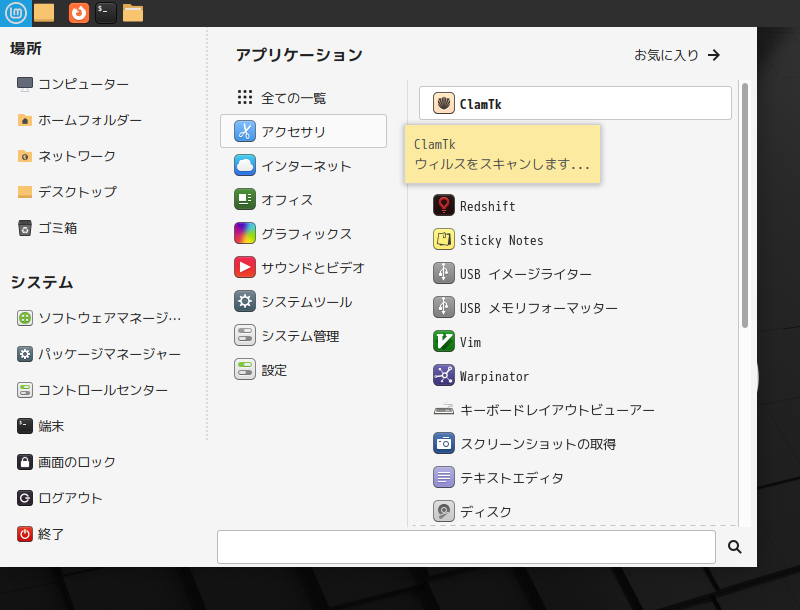Launch スクリーンショットの取得

(x=575, y=444)
